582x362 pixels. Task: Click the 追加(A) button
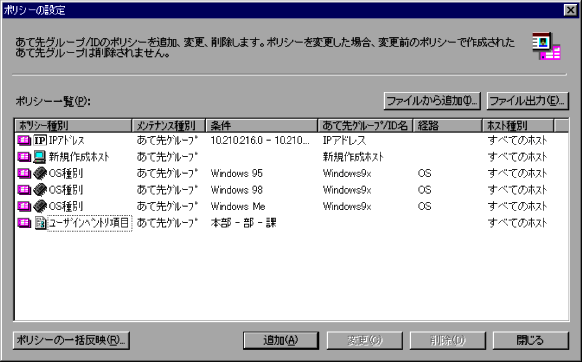(281, 340)
